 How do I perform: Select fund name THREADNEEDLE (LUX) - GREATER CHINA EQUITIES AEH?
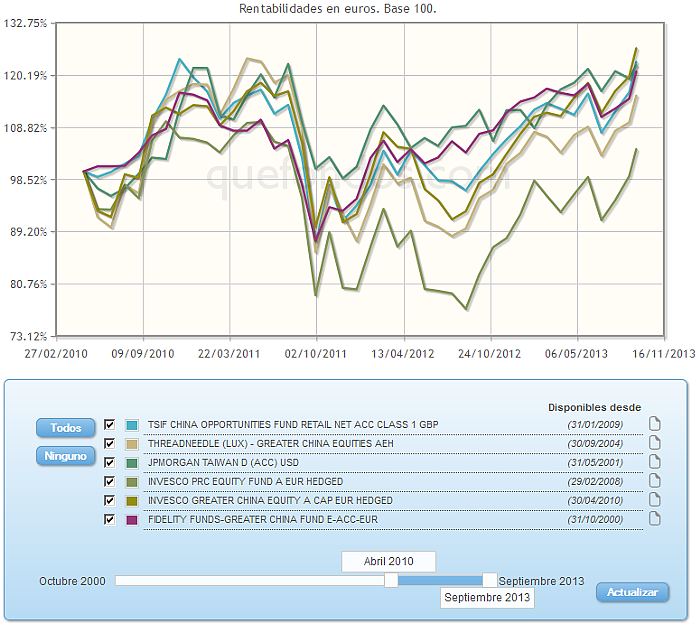coord(271,444)
